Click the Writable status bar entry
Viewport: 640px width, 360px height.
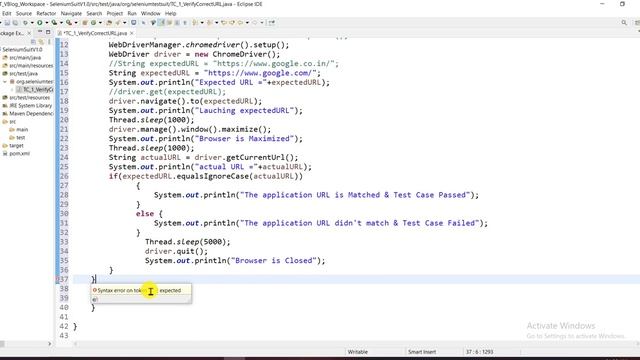click(358, 352)
